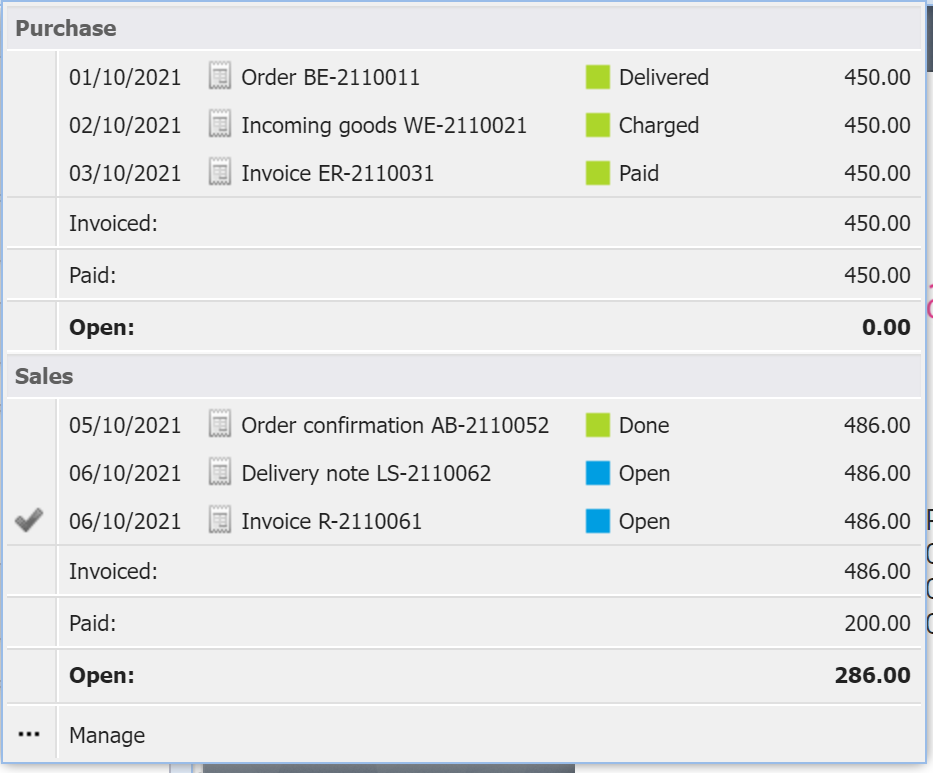The width and height of the screenshot is (933, 773).
Task: Click document icon for Order confirmation AB-2110052
Action: pyautogui.click(x=220, y=425)
